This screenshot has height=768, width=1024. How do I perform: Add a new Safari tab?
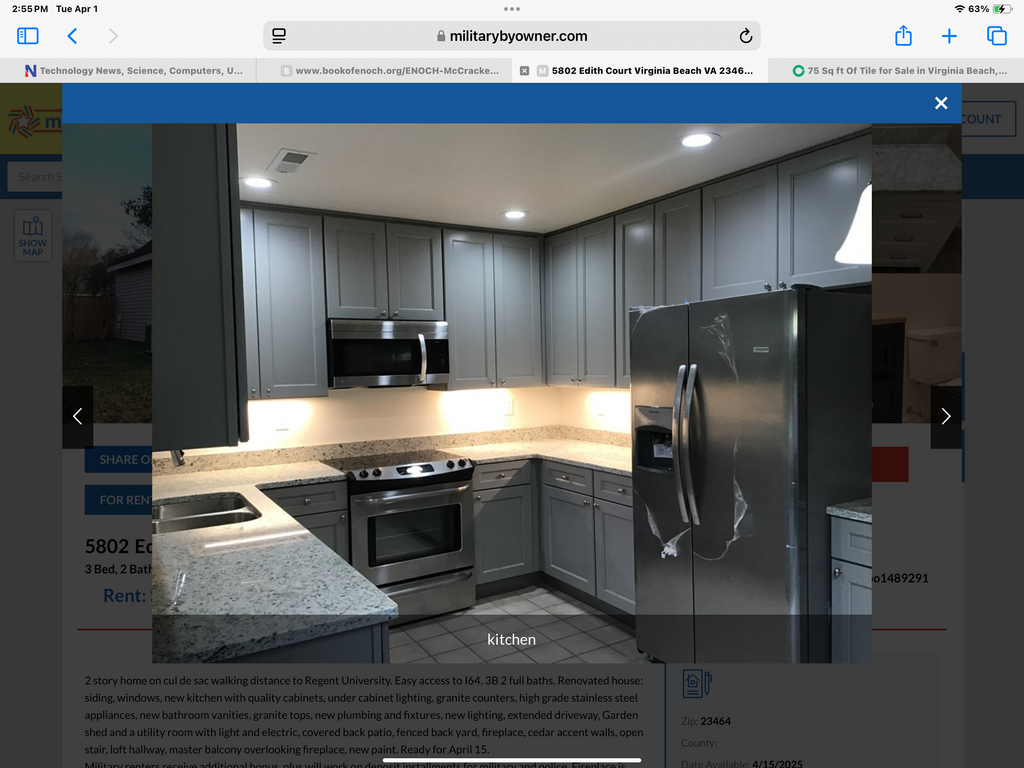tap(949, 36)
